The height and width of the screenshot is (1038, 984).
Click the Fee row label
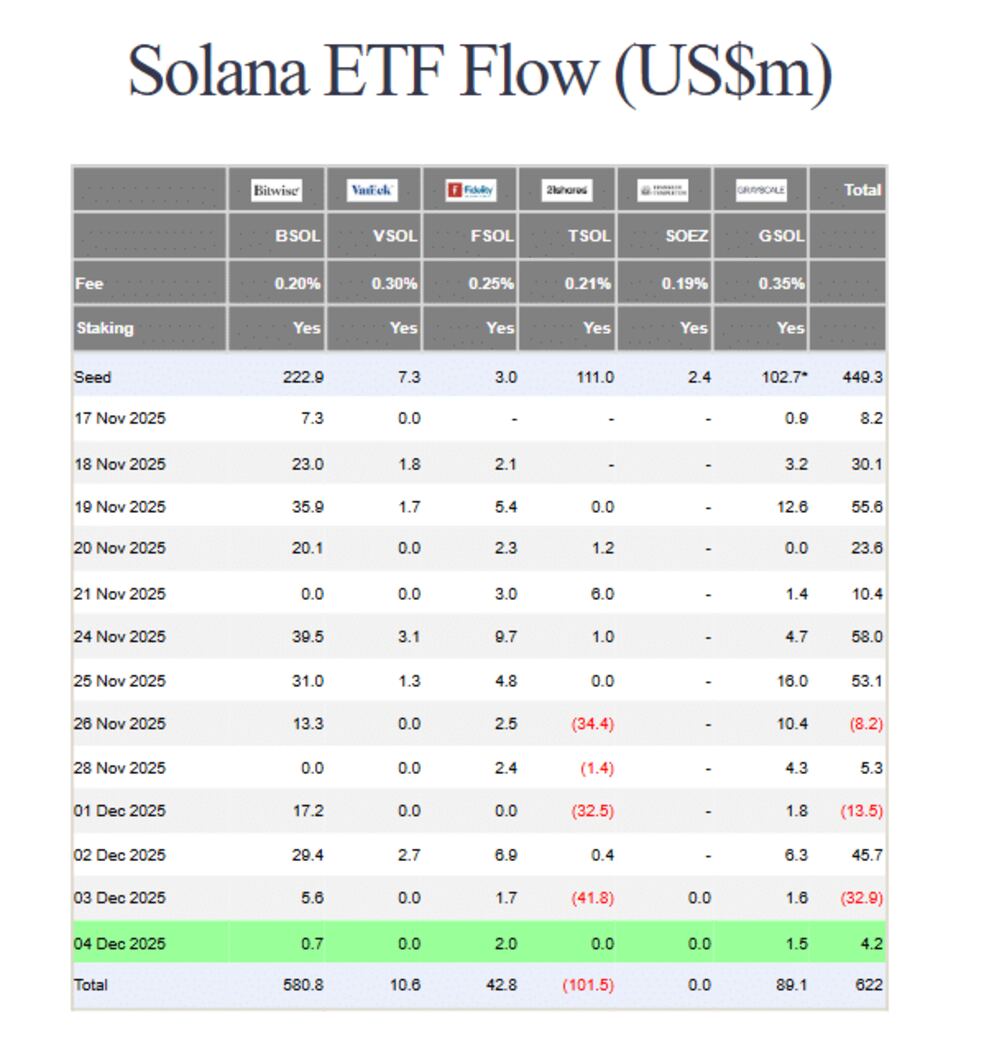(89, 284)
